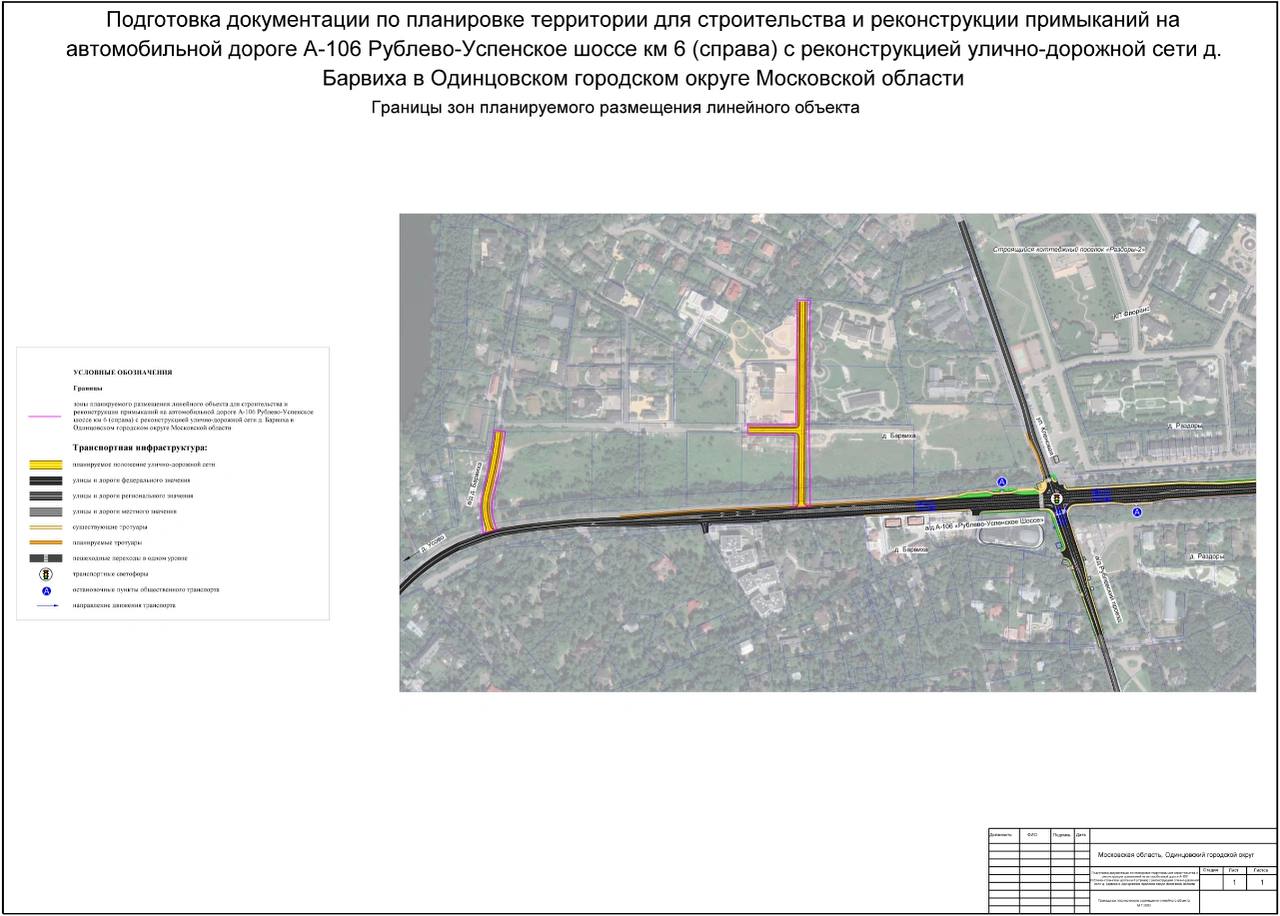The width and height of the screenshot is (1280, 916).
Task: Click 'транспортные светофоры' legend text
Action: [x=111, y=574]
